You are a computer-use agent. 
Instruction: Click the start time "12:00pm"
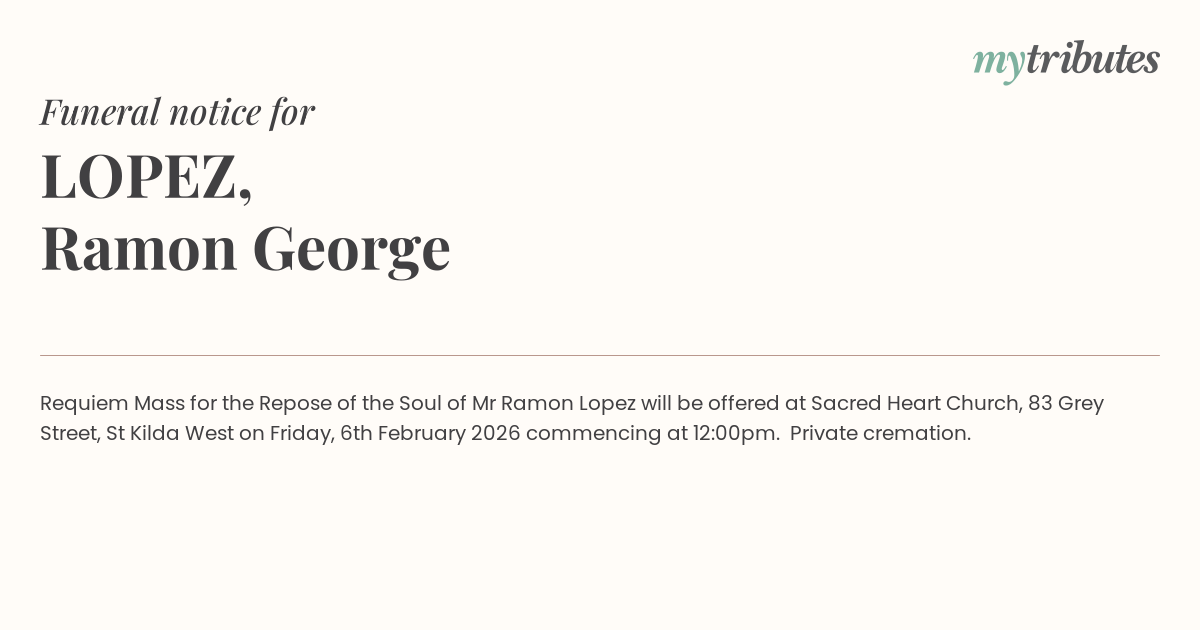(736, 433)
